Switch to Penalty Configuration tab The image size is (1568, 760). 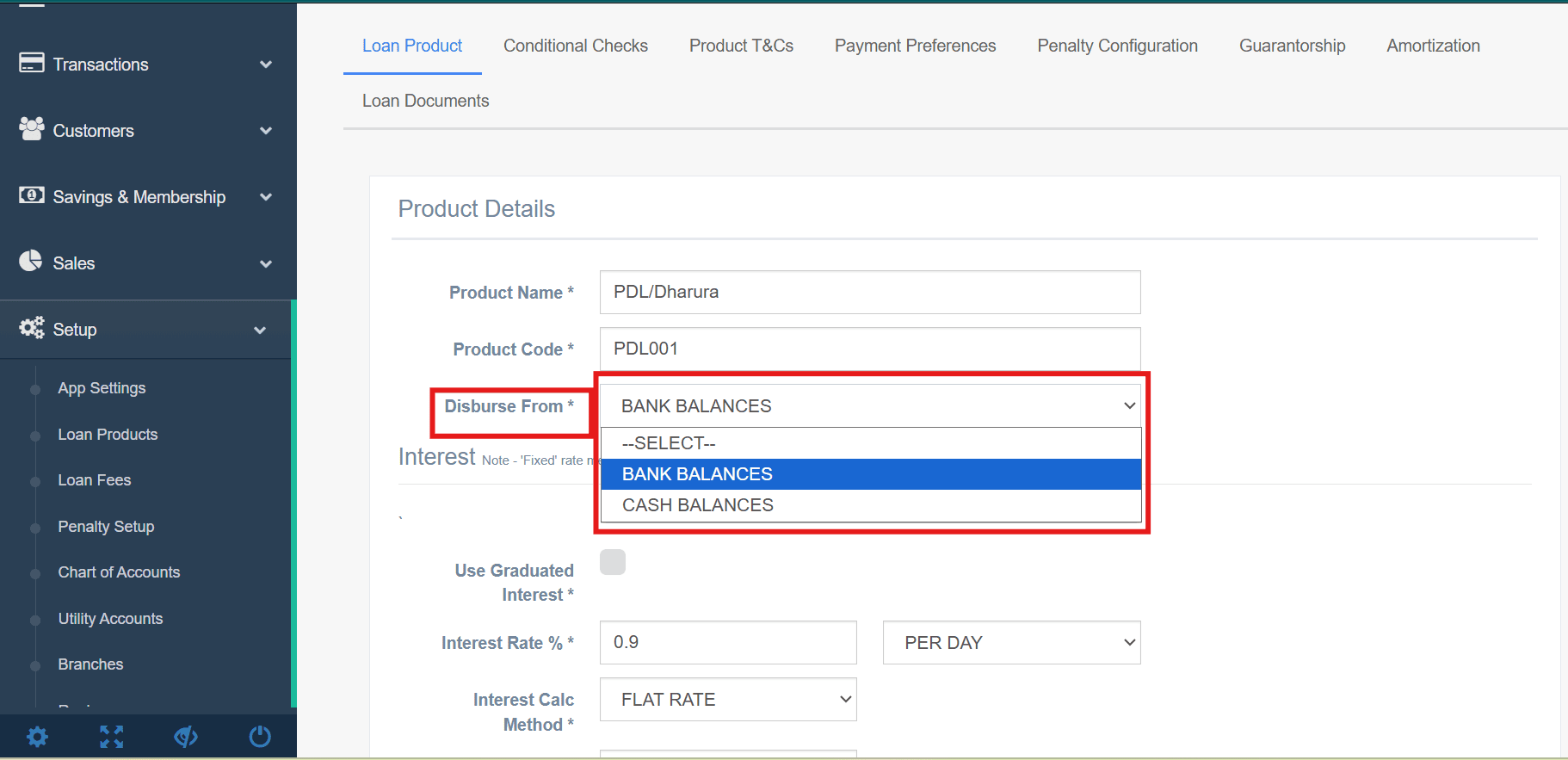tap(1118, 46)
